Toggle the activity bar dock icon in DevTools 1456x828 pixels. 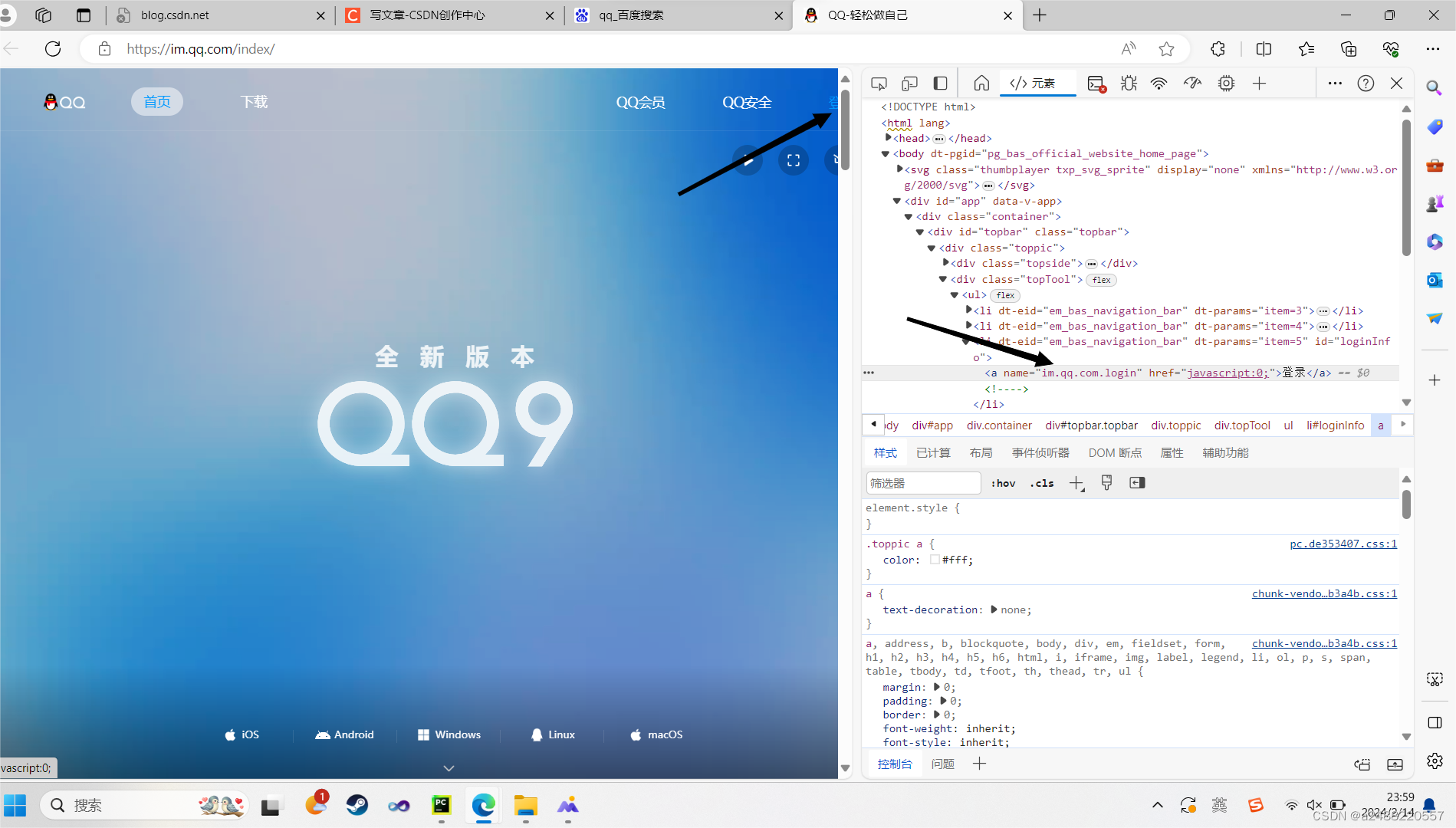940,84
